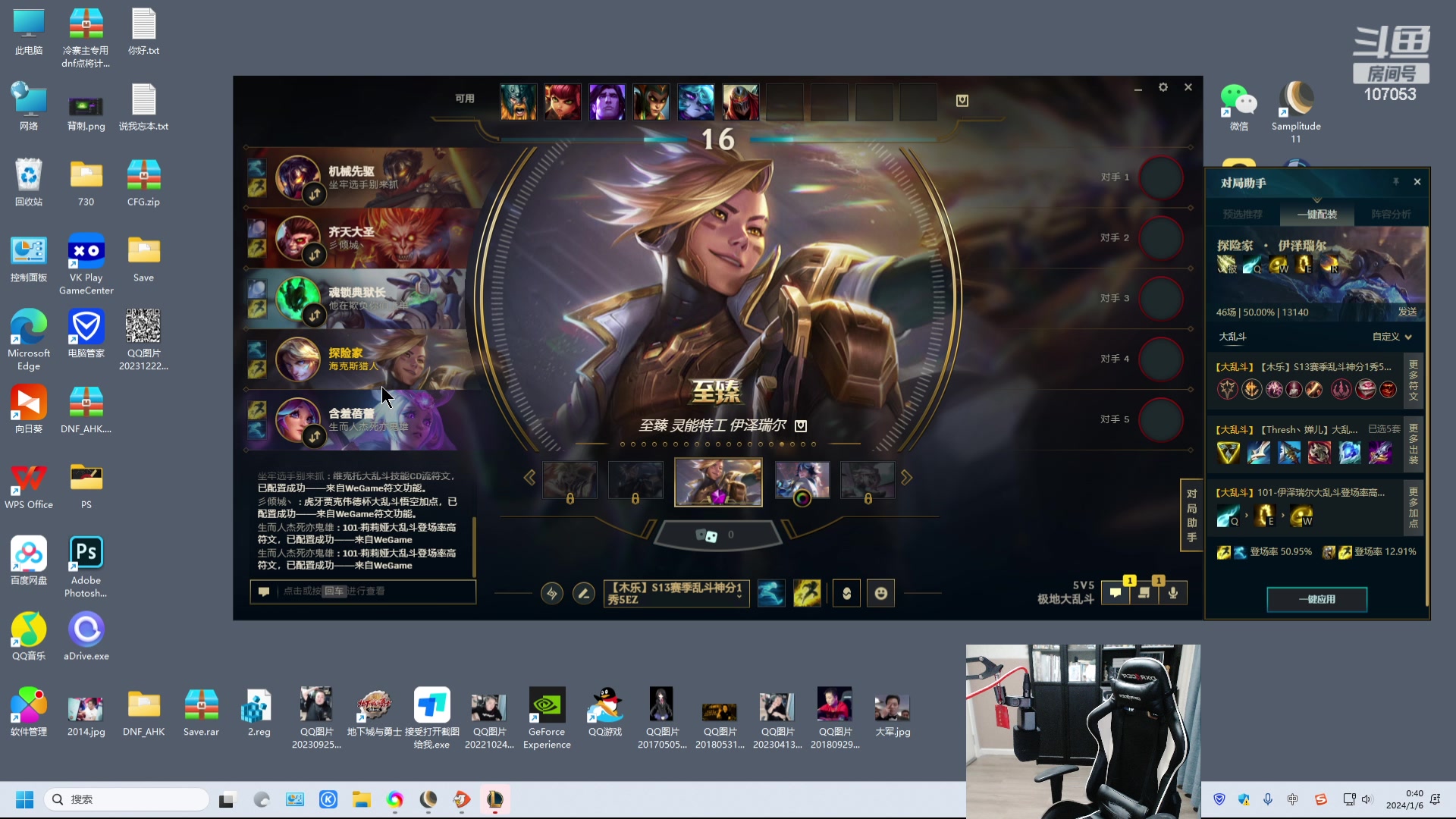Open the ward skin selector
Image resolution: width=1456 pixels, height=819 pixels.
click(846, 593)
